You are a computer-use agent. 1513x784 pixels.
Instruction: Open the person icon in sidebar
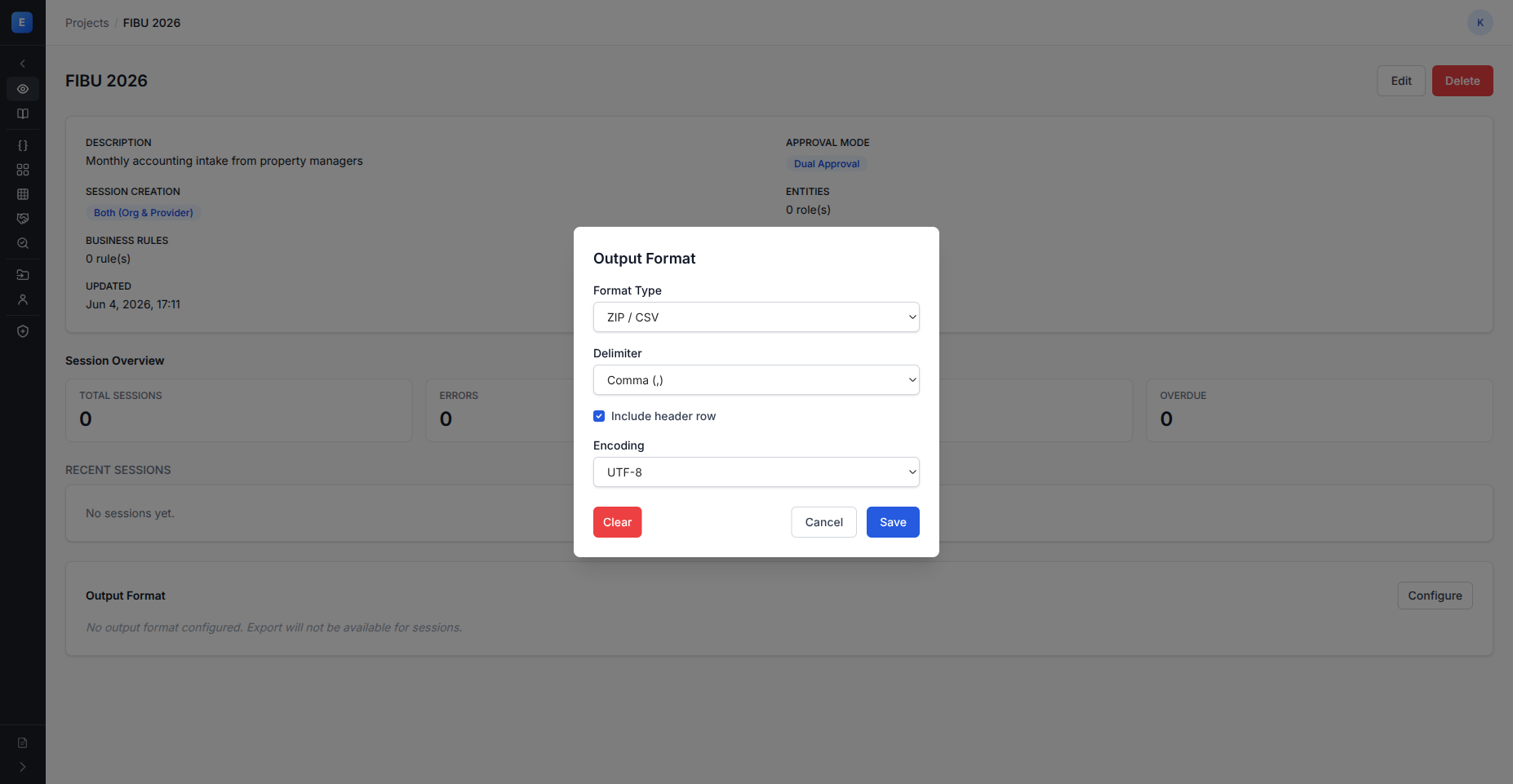coord(23,299)
